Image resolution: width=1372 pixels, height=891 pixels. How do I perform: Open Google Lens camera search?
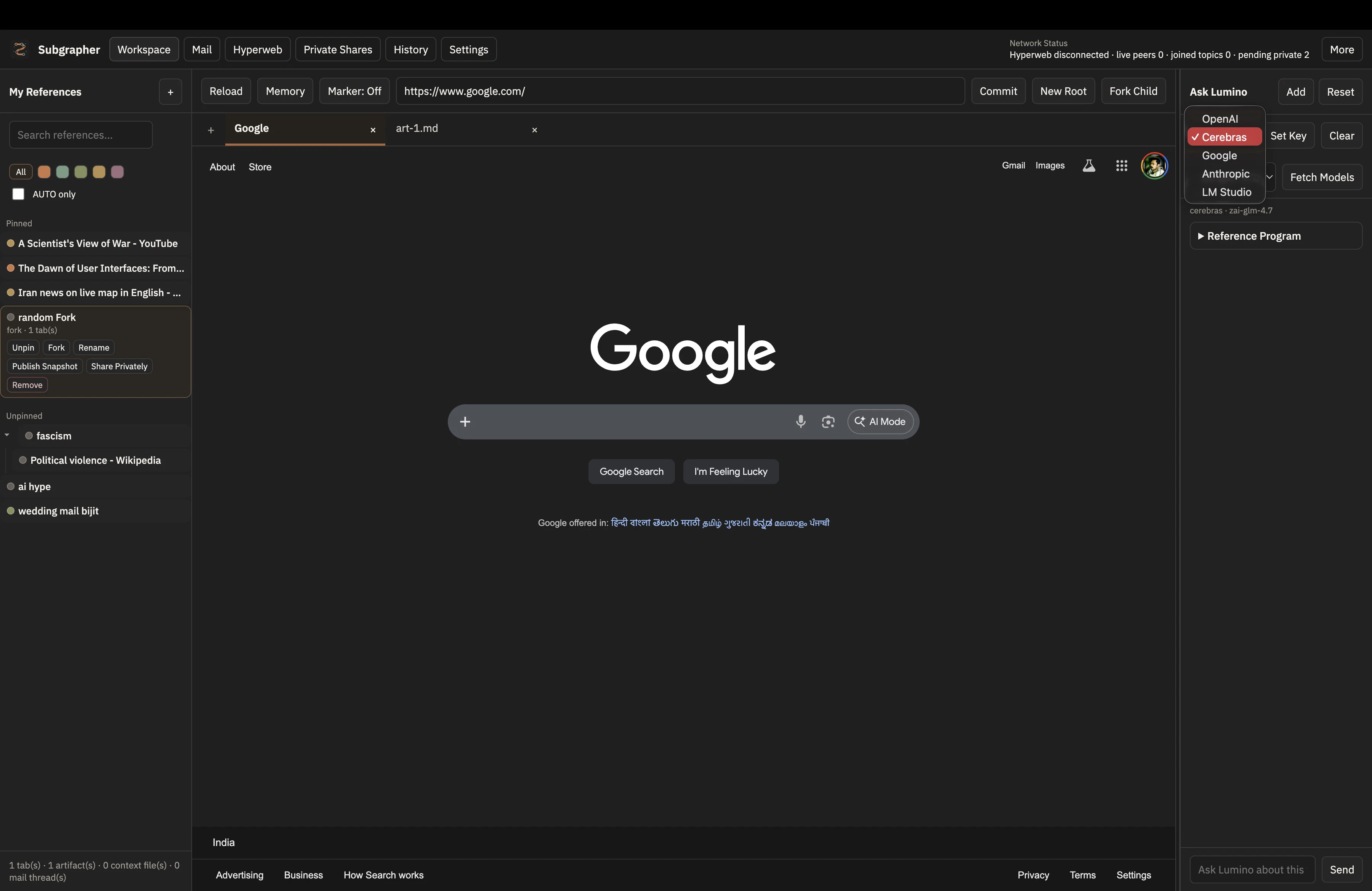(828, 421)
